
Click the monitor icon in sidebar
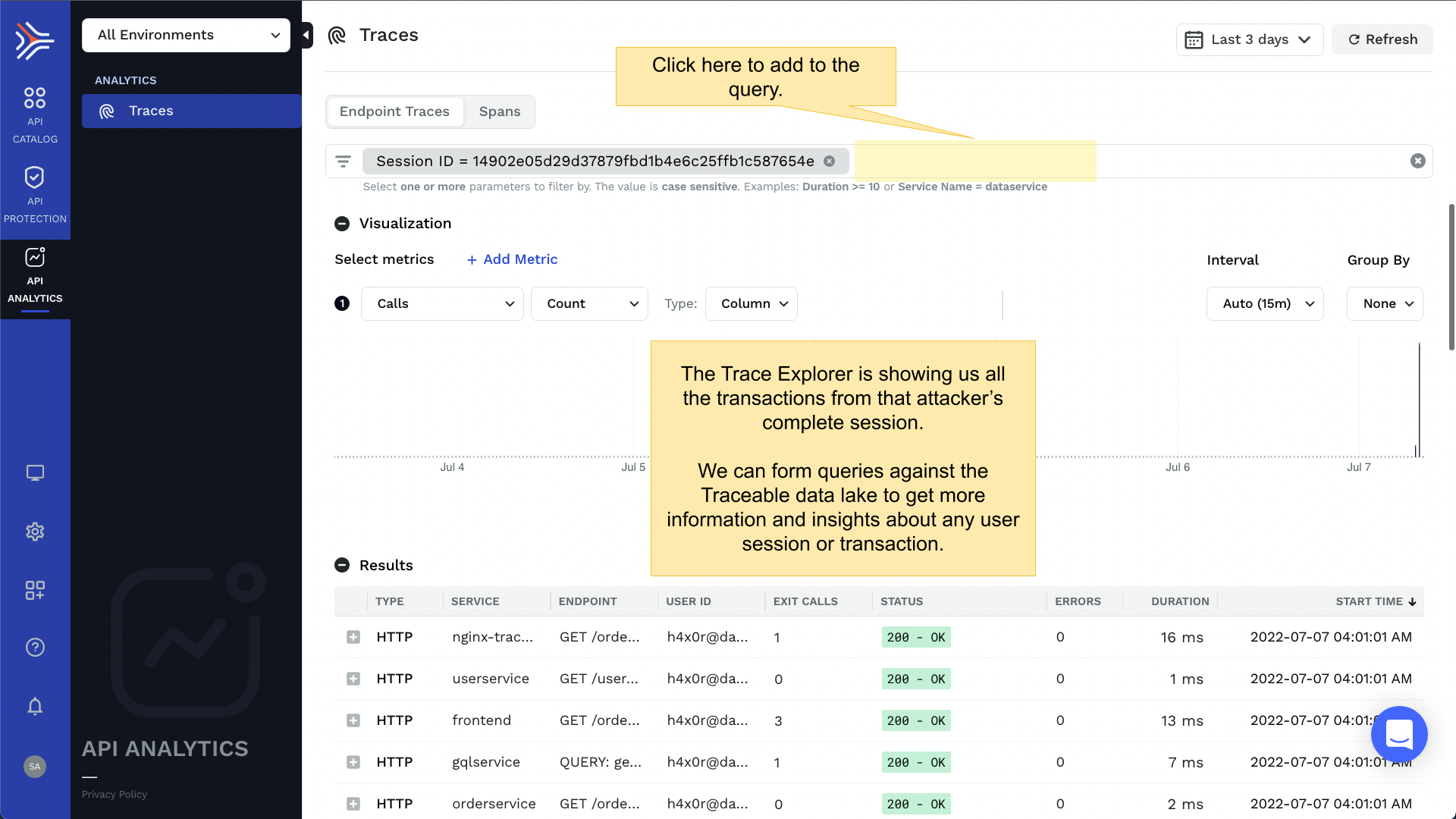click(x=35, y=473)
